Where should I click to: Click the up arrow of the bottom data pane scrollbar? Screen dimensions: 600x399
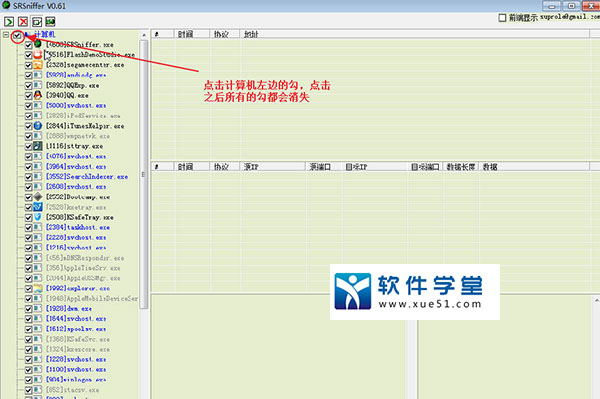tap(596, 301)
